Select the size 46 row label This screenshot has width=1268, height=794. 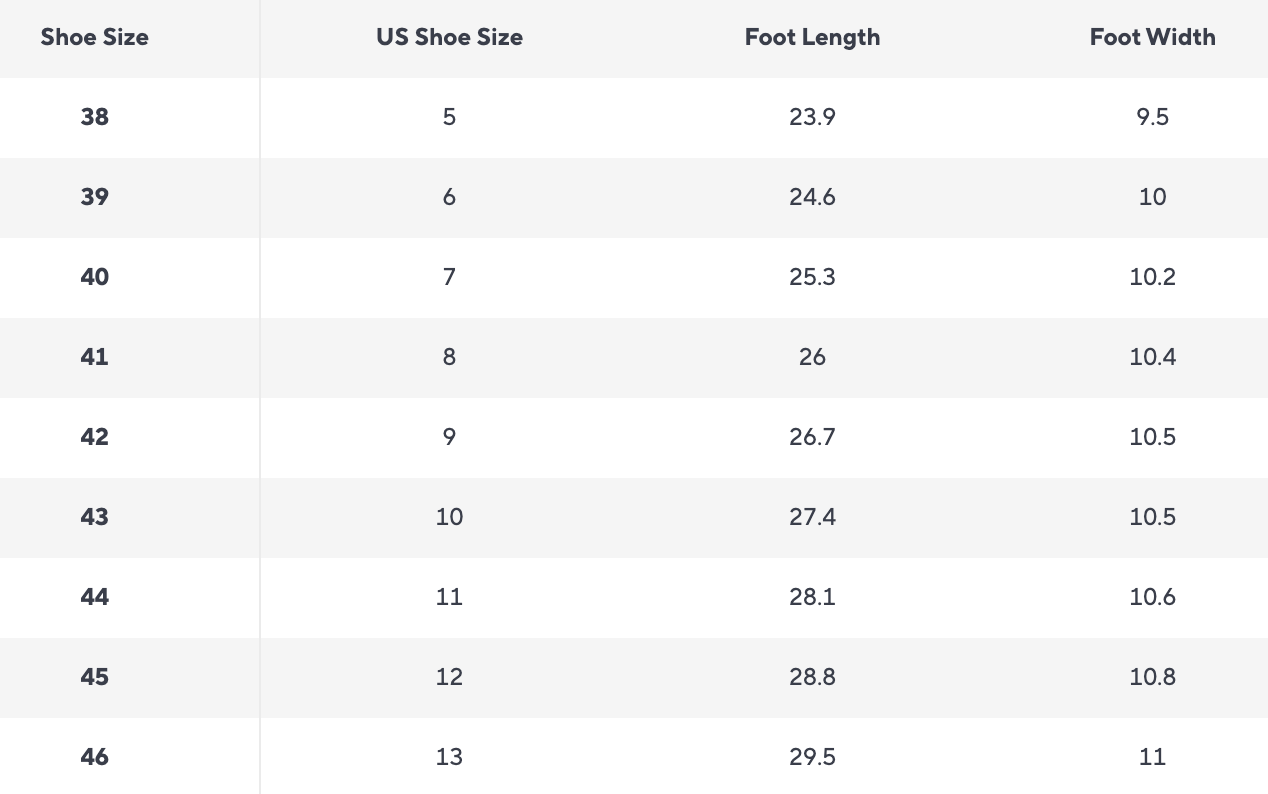pos(94,757)
